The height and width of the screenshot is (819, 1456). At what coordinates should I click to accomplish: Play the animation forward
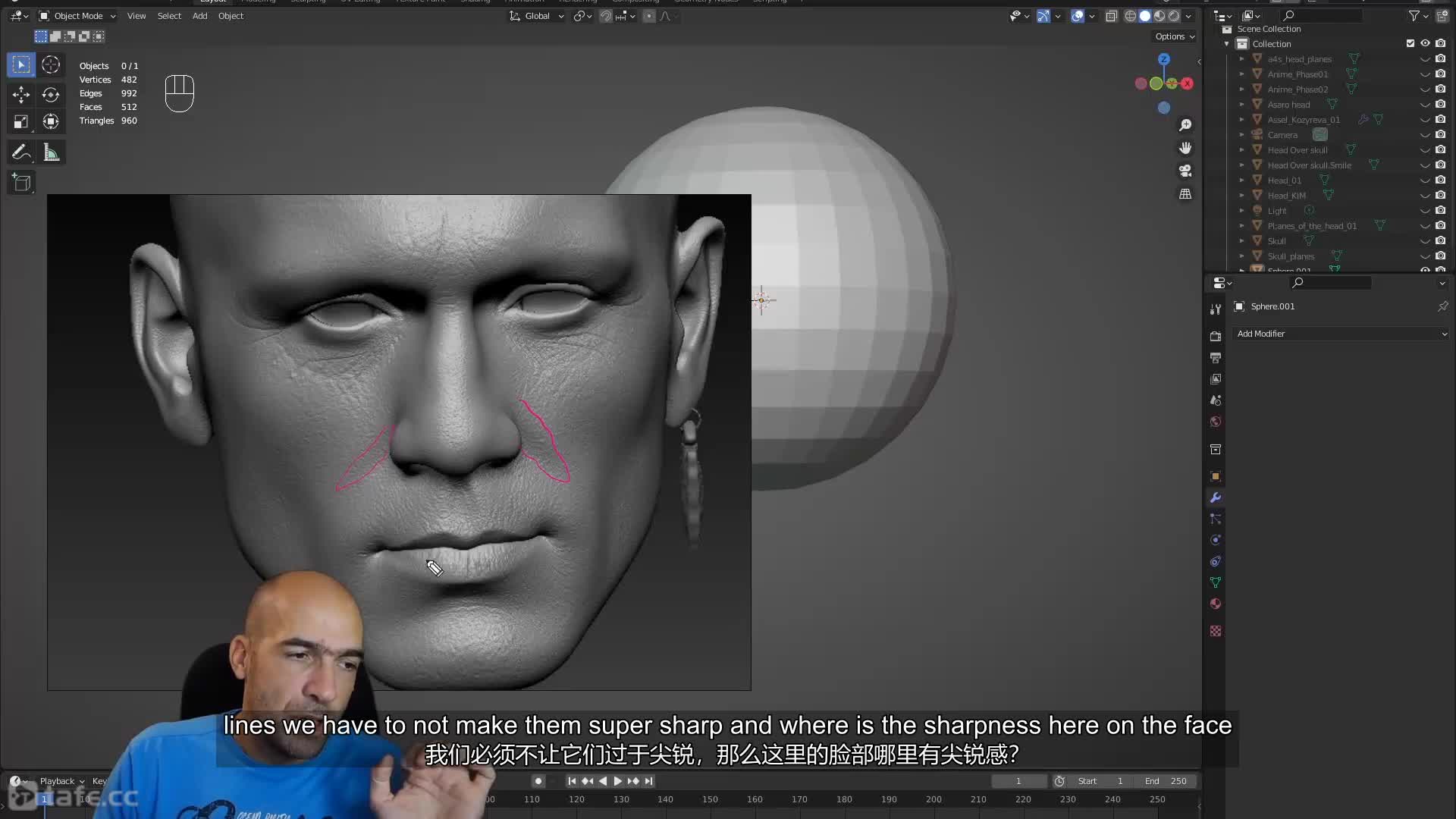point(617,781)
